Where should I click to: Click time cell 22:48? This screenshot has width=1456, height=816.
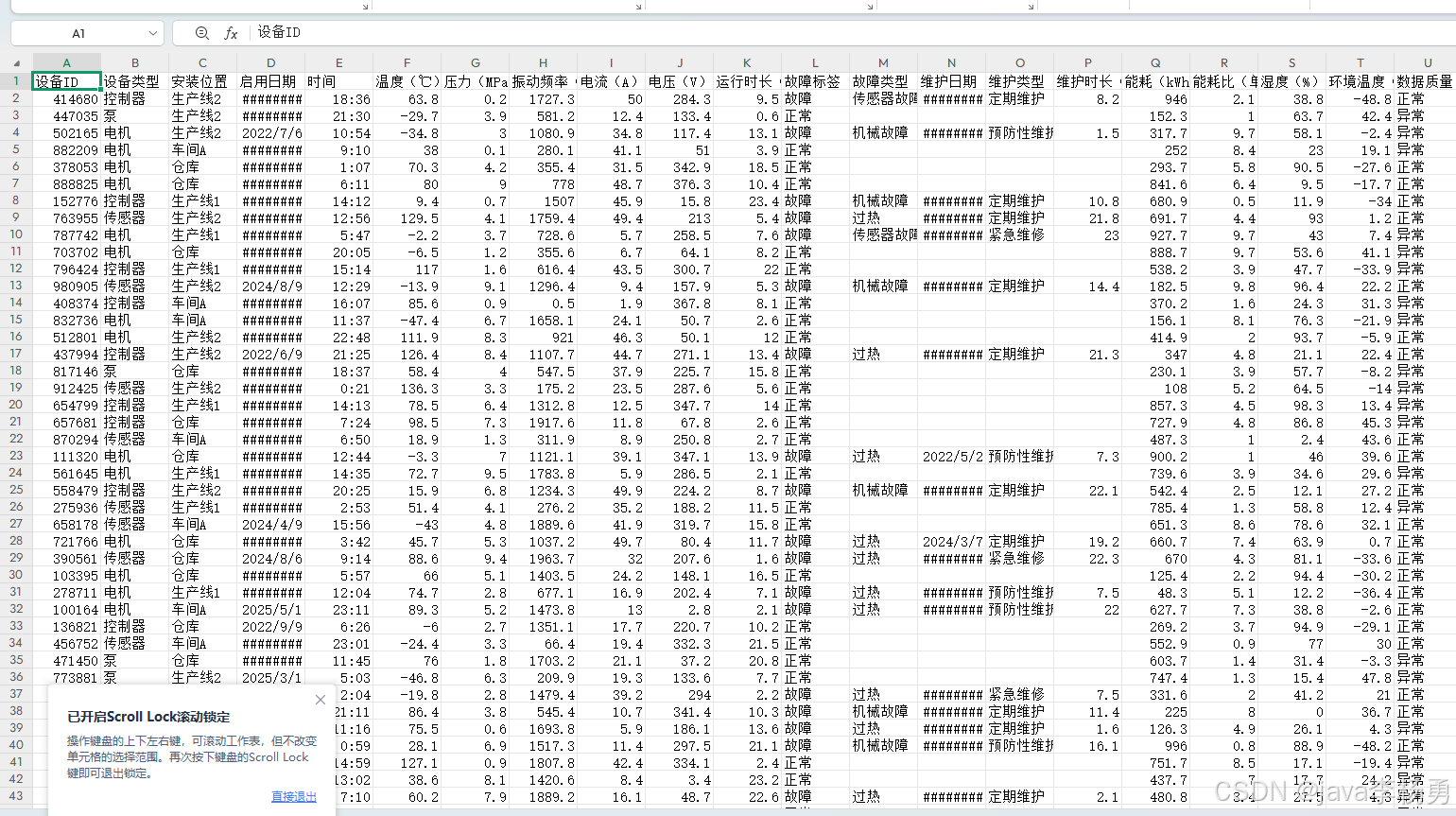[x=338, y=337]
